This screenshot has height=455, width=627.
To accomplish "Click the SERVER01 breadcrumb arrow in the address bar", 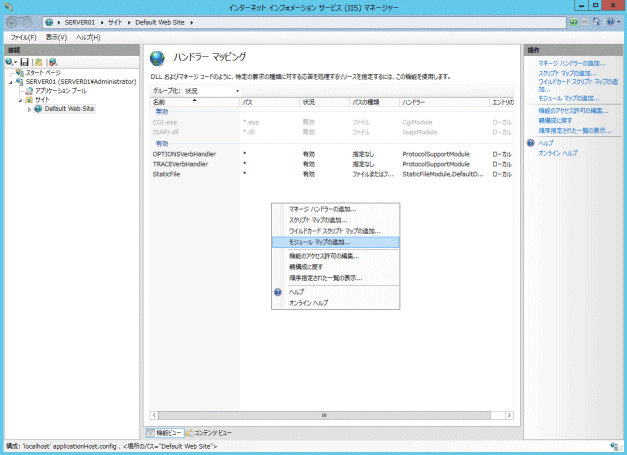I will pos(102,23).
